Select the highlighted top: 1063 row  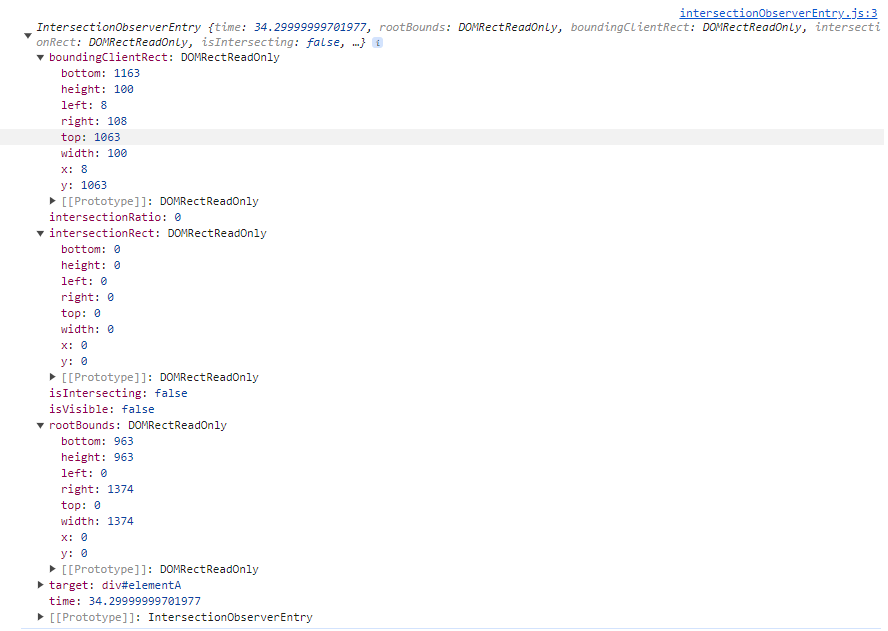tap(442, 137)
